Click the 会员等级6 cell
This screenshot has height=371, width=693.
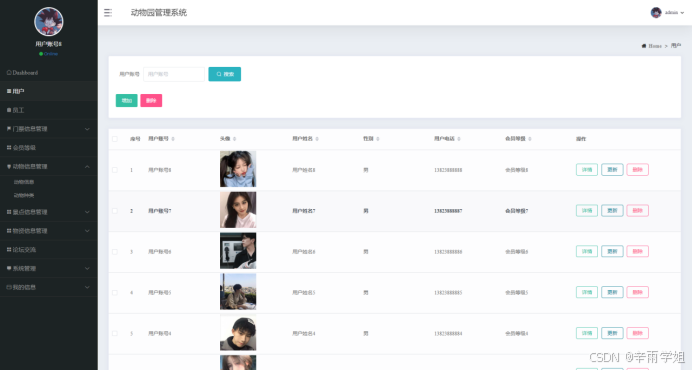(x=517, y=252)
